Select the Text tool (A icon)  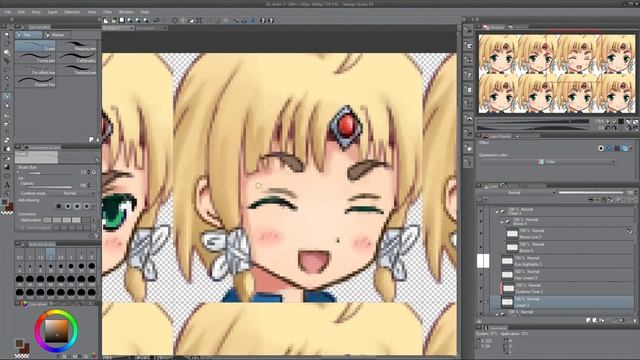pyautogui.click(x=7, y=185)
